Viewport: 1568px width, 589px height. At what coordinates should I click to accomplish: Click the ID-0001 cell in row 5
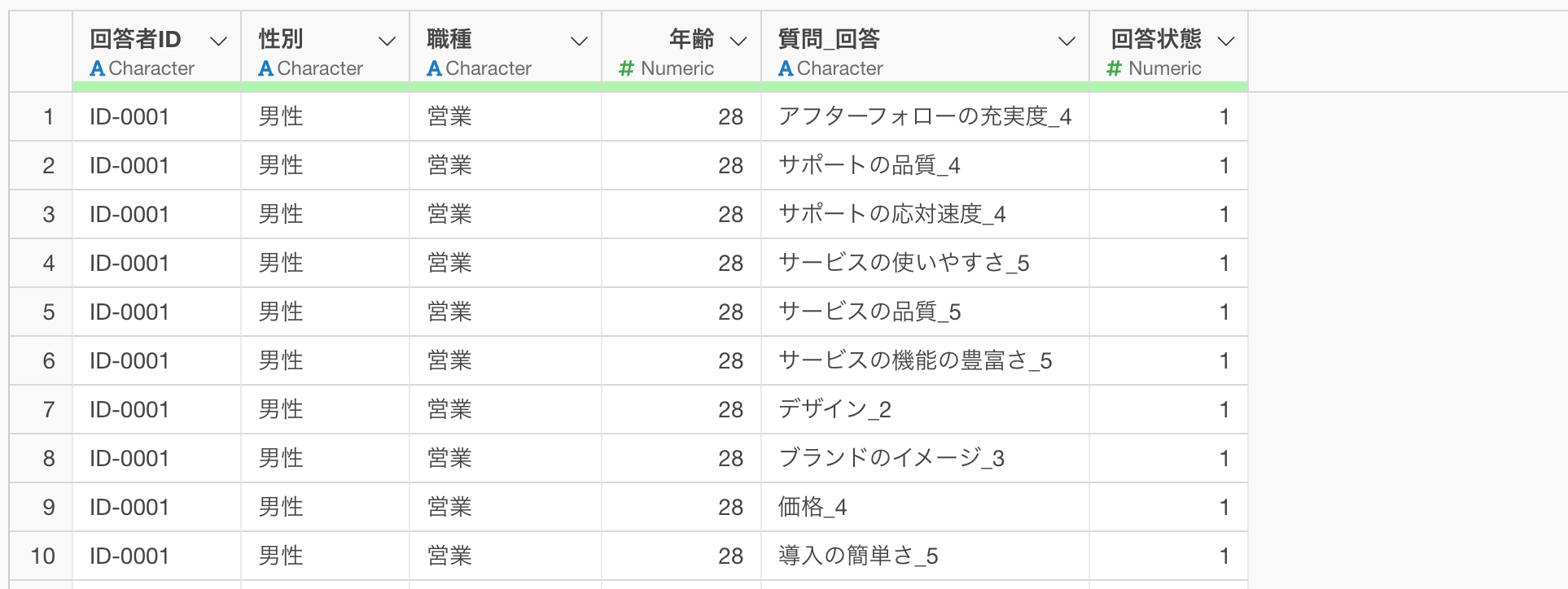pyautogui.click(x=129, y=312)
